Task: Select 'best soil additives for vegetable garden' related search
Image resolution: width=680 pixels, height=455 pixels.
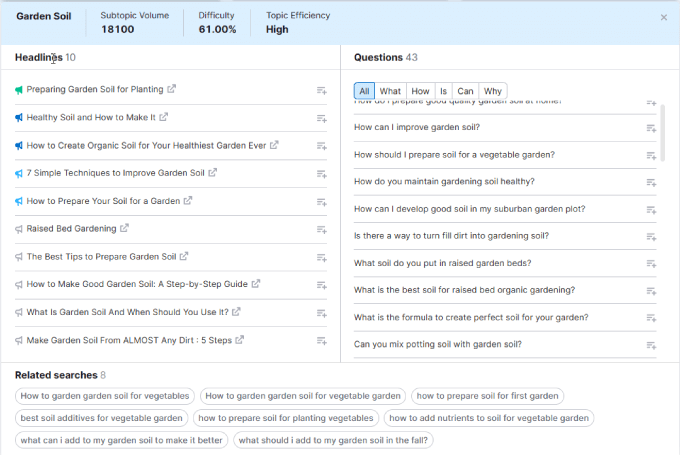Action: tap(101, 418)
